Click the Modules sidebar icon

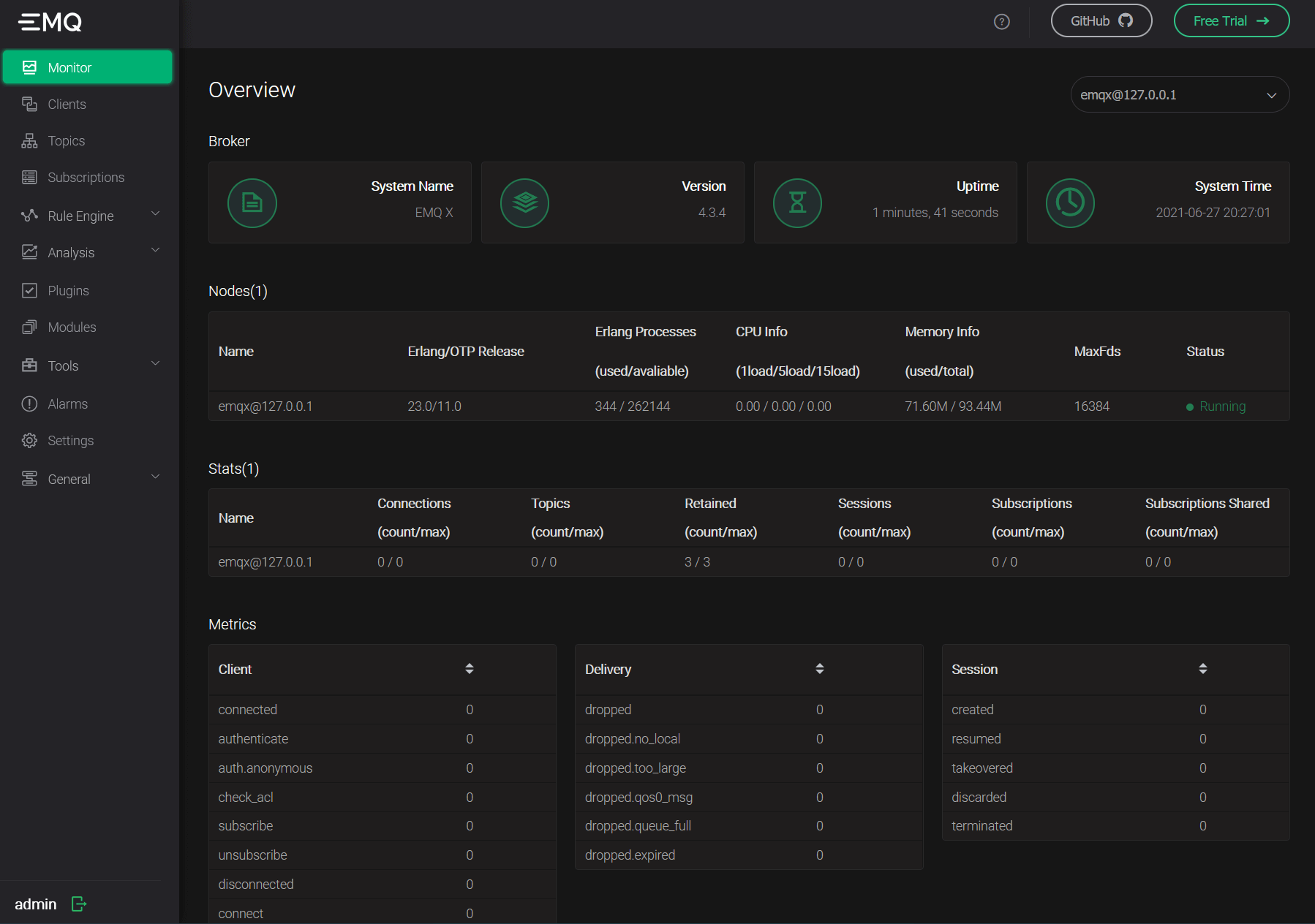coord(29,327)
